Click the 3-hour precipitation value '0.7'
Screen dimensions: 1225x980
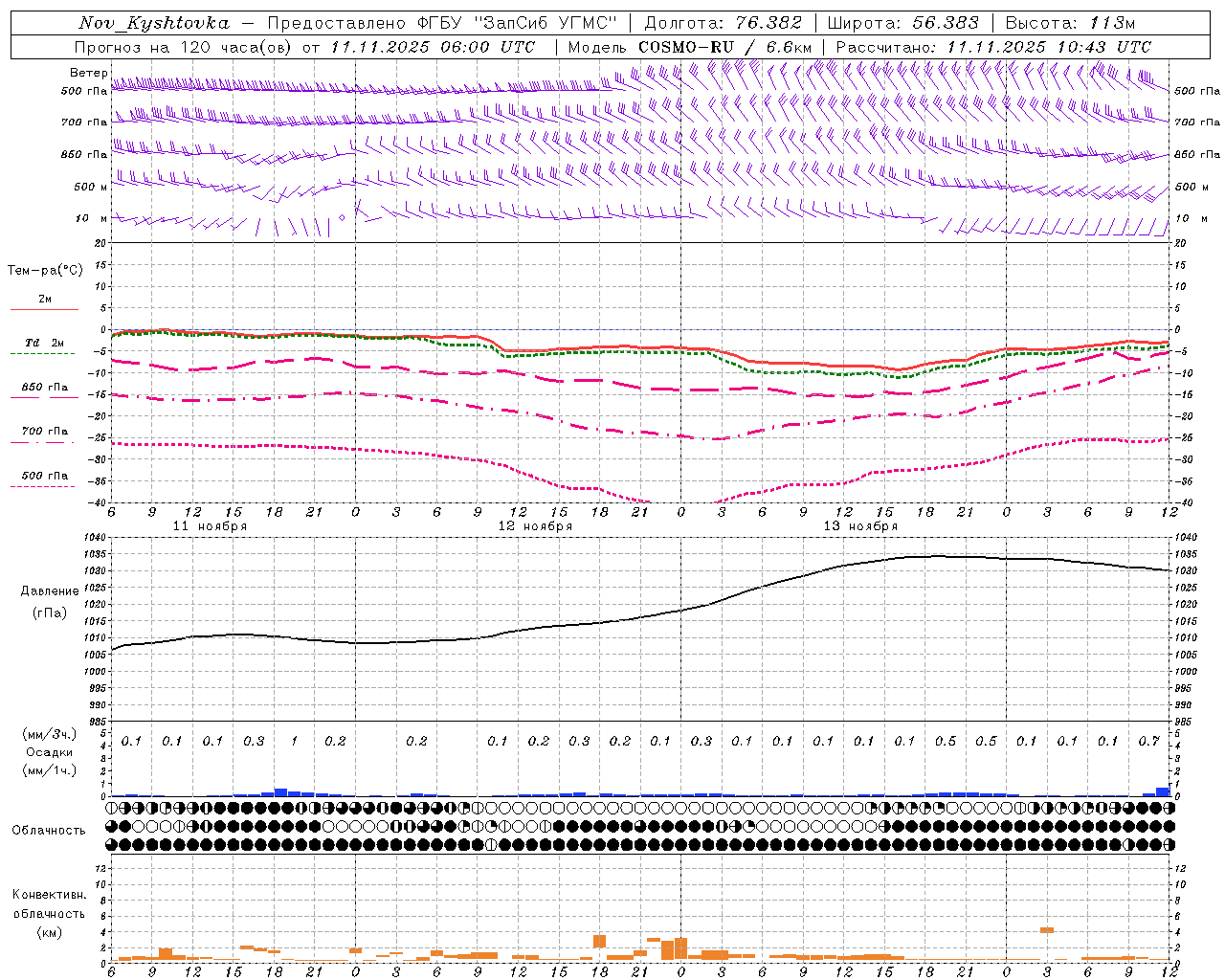[x=1149, y=742]
